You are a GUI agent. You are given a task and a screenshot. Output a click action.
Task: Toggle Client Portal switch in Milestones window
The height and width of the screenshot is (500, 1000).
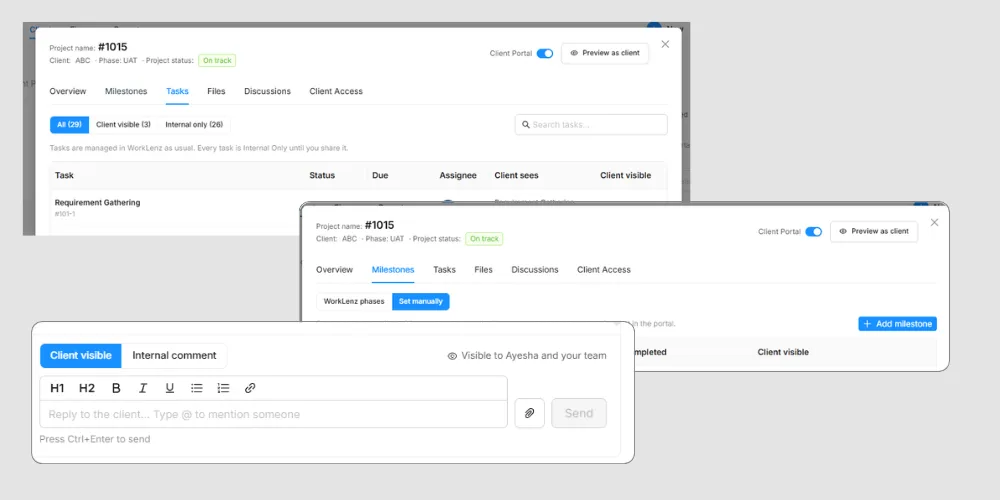coord(814,232)
